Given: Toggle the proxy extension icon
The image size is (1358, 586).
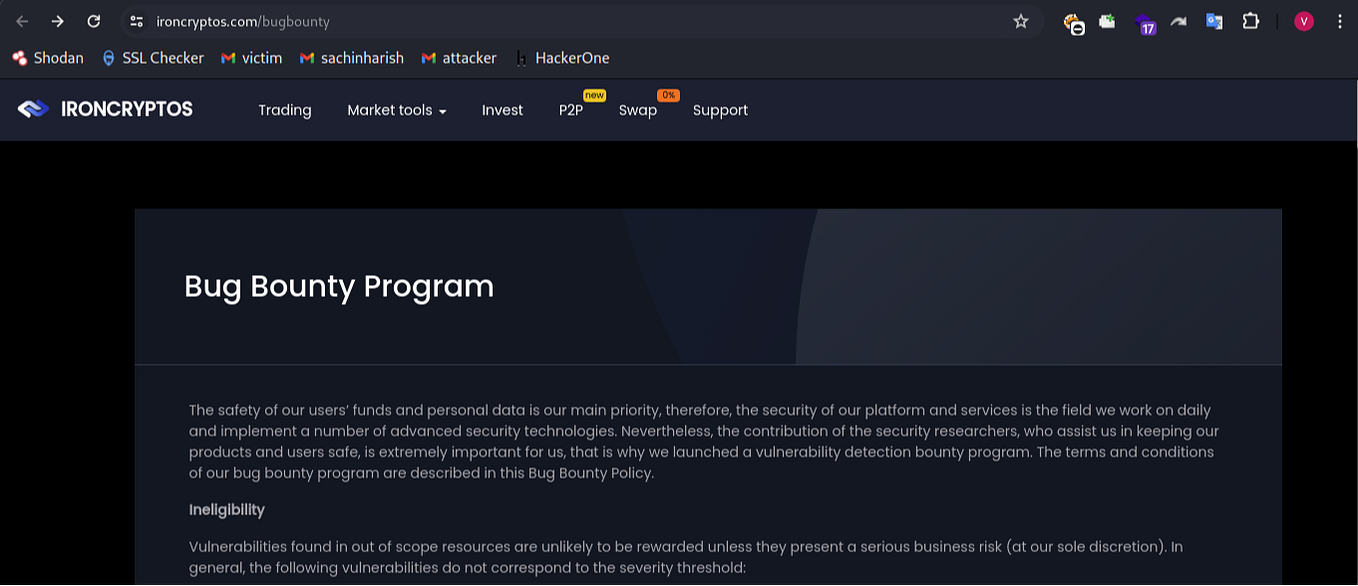Looking at the screenshot, I should click(x=1075, y=21).
